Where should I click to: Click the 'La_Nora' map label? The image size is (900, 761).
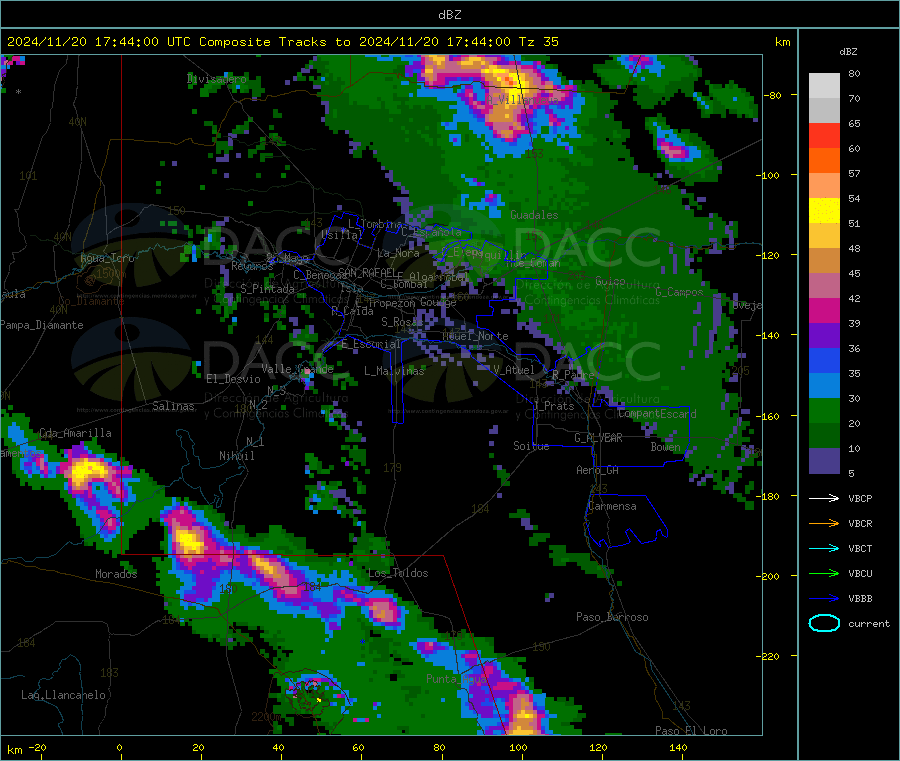coord(398,253)
